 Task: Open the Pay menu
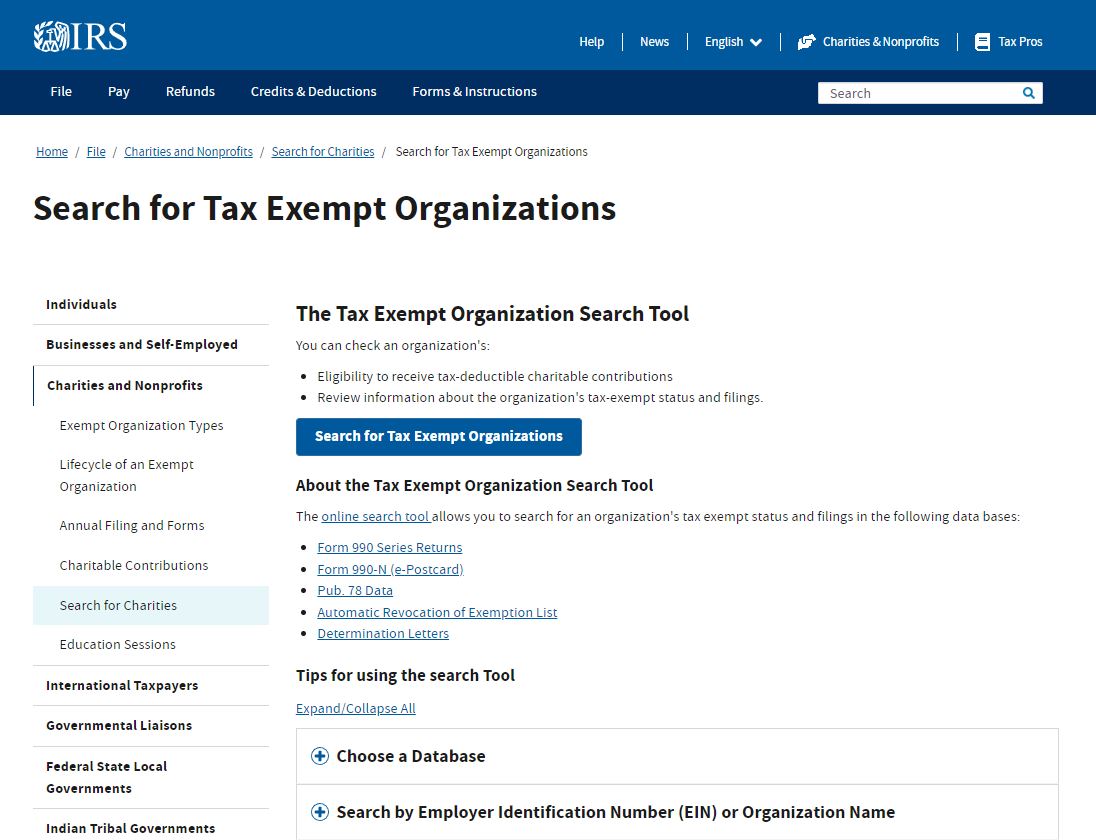click(119, 92)
